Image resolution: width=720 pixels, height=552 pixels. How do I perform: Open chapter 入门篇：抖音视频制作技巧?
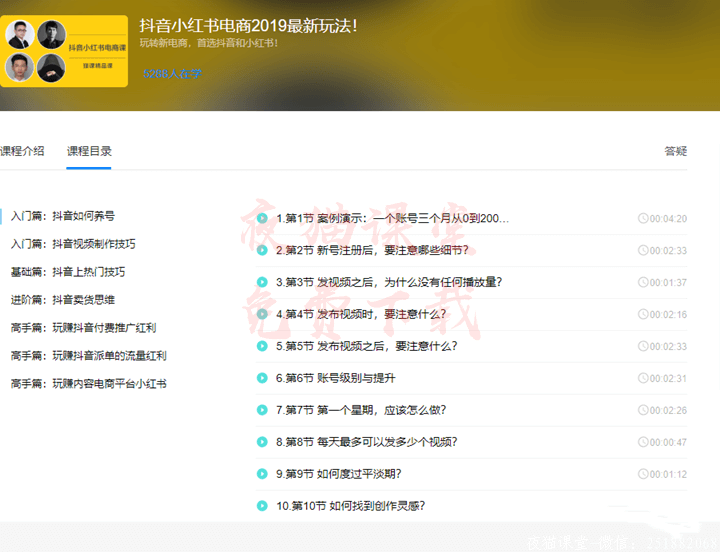coord(73,244)
